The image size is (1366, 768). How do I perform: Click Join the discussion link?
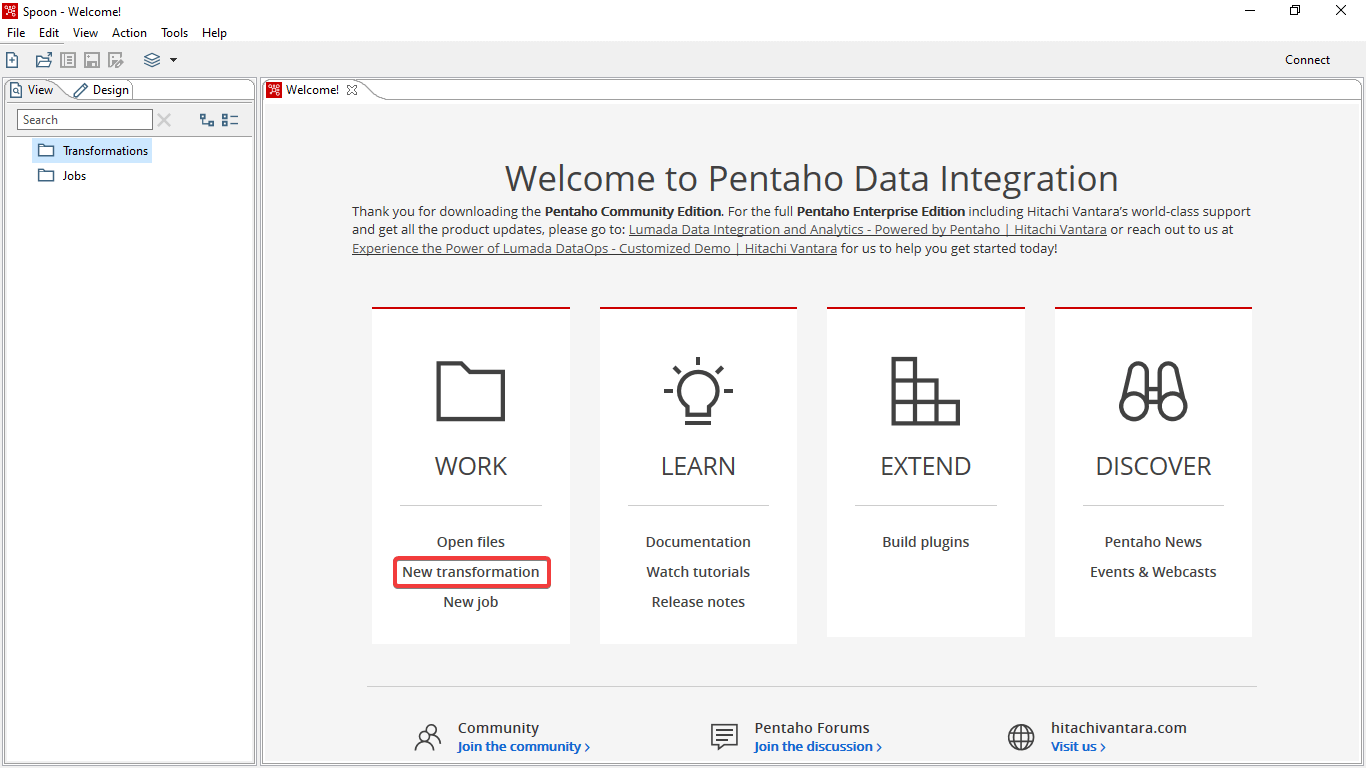click(x=818, y=747)
